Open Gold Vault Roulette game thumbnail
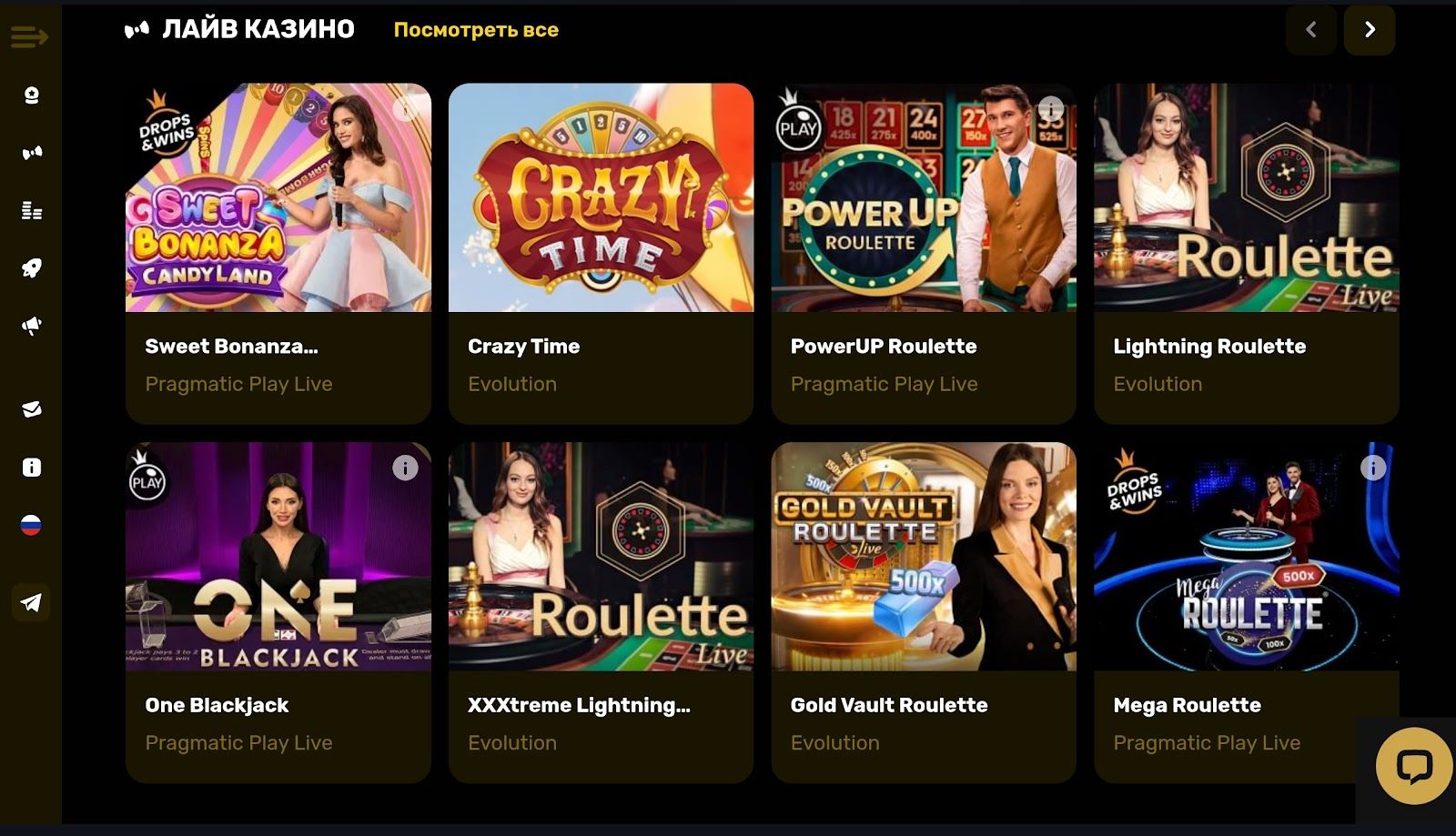The width and height of the screenshot is (1456, 836). click(x=924, y=557)
